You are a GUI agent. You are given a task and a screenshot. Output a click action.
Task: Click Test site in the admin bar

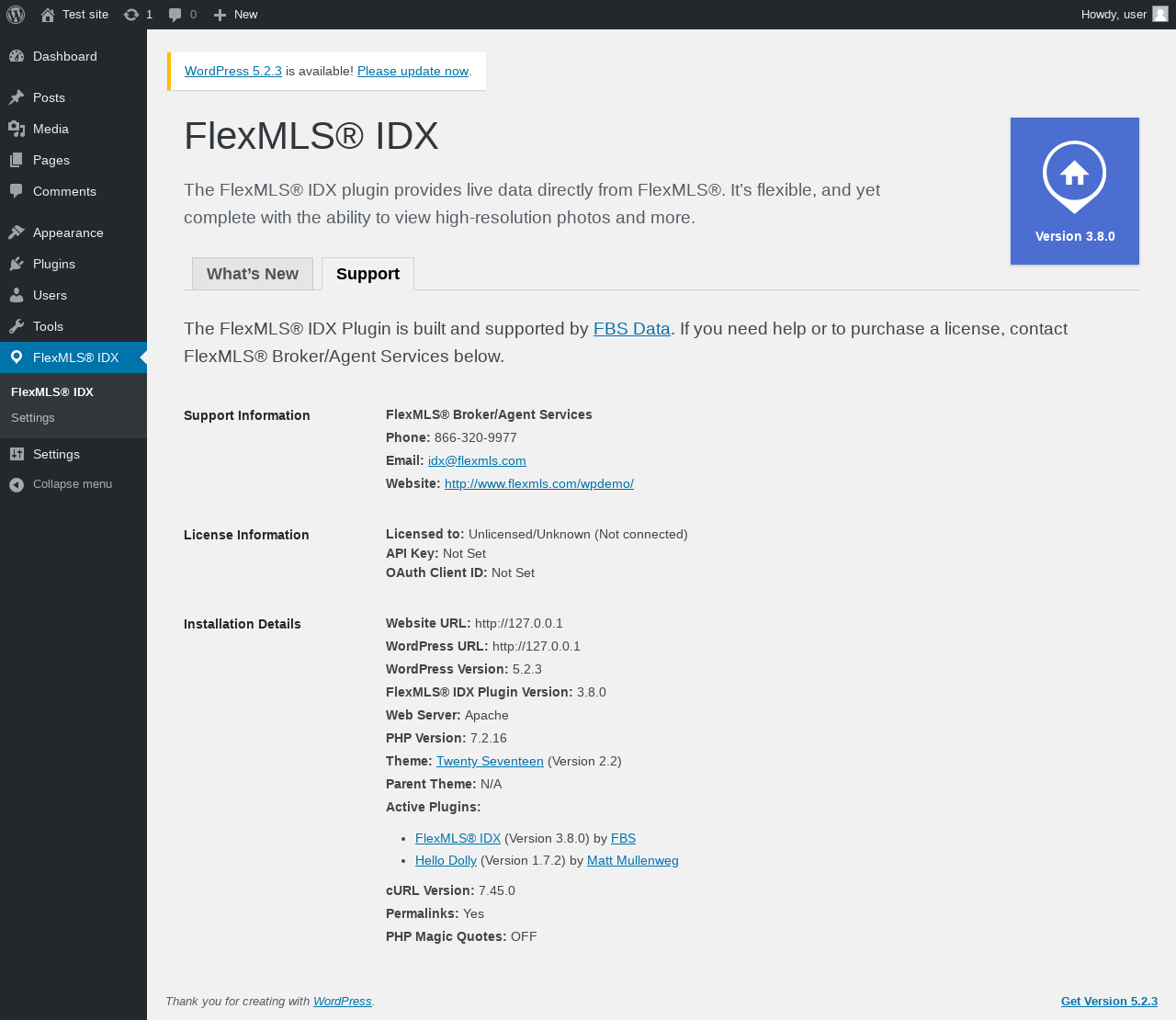[85, 15]
